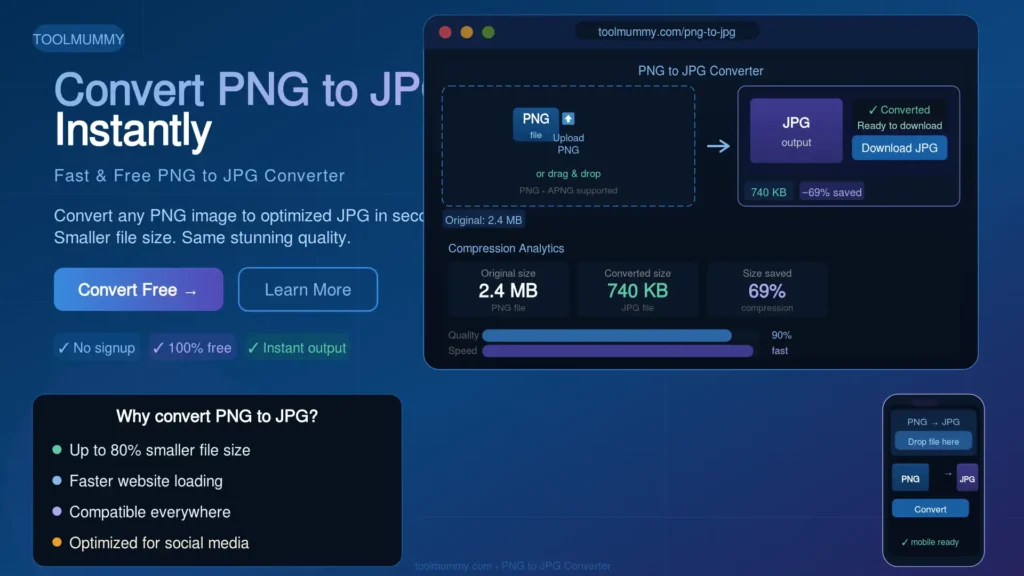Click the 740 KB chip under output
The width and height of the screenshot is (1024, 576).
[x=769, y=192]
